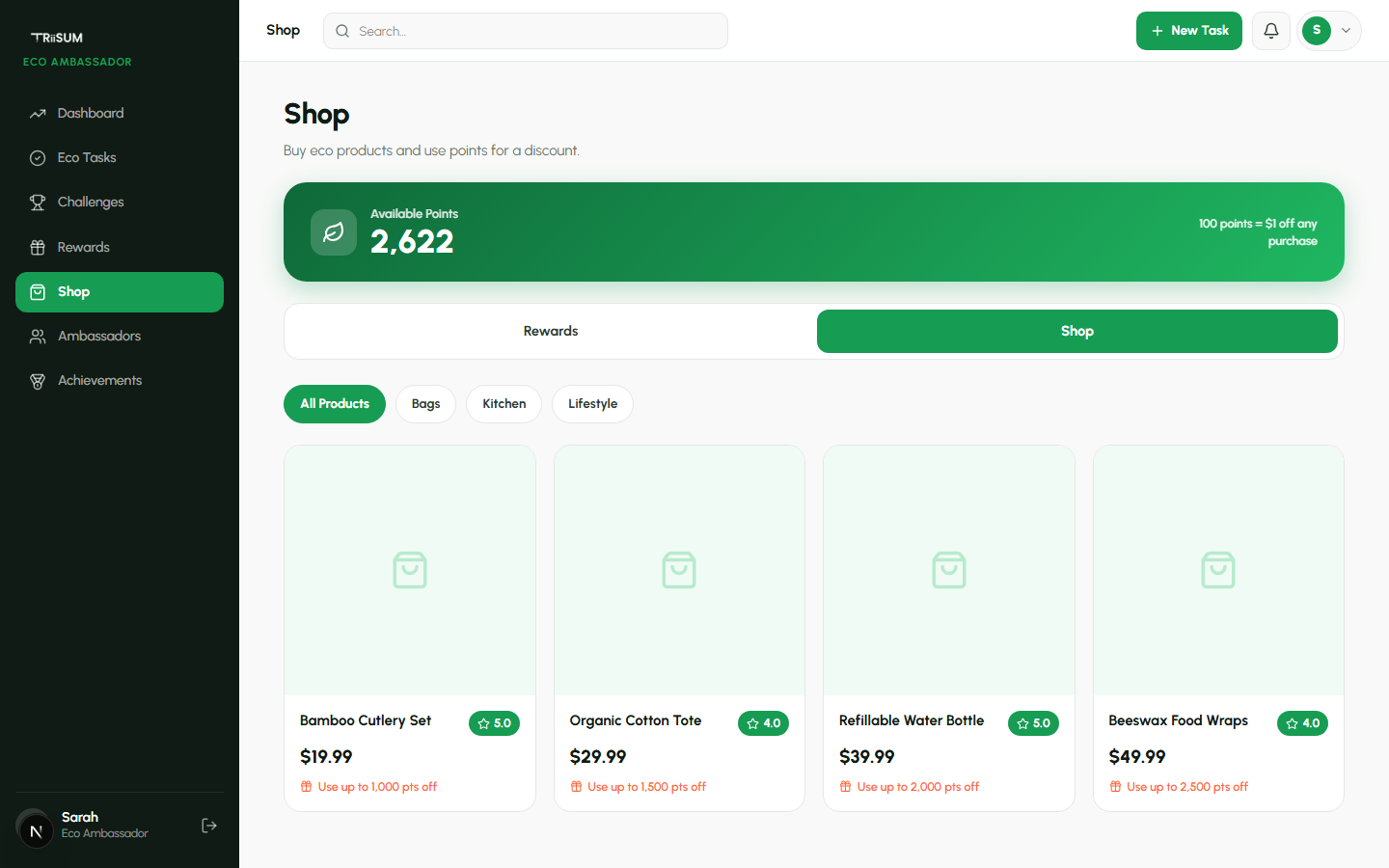This screenshot has height=868, width=1389.
Task: Click the Rewards gift icon in sidebar
Action: click(x=38, y=248)
